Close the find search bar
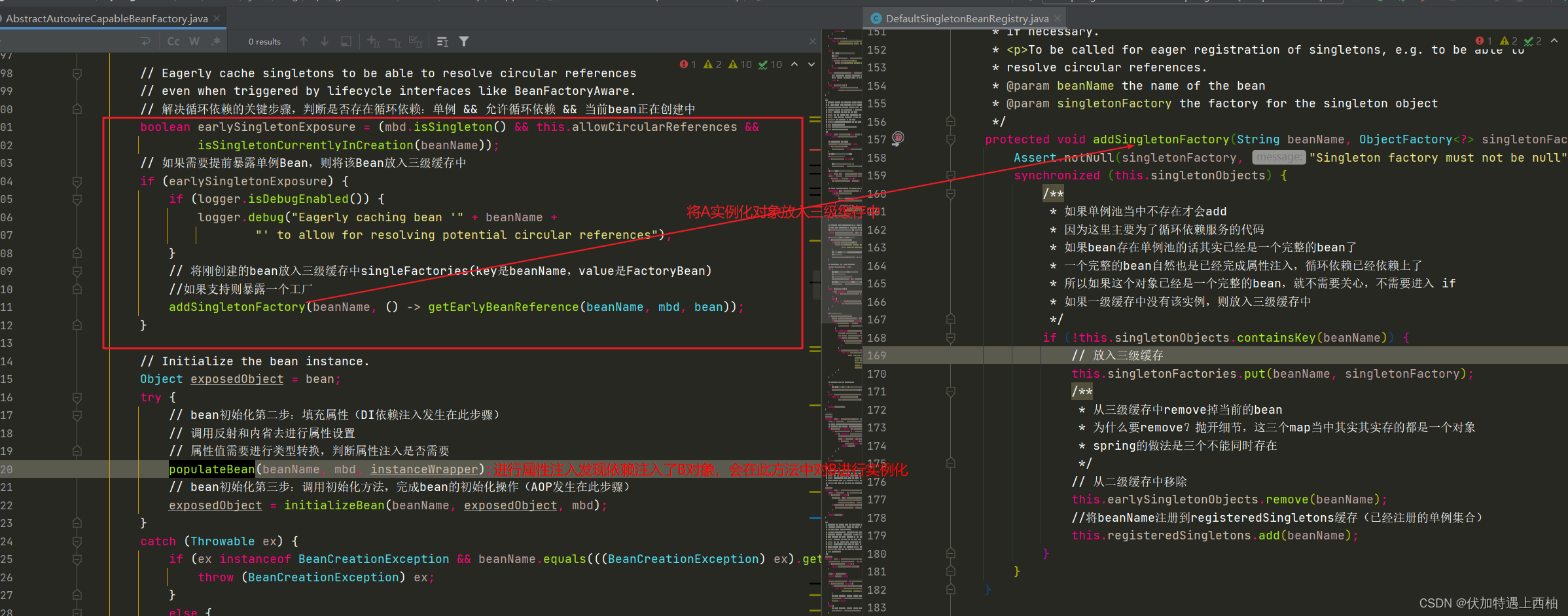Screen dimensions: 1568x616 813,41
